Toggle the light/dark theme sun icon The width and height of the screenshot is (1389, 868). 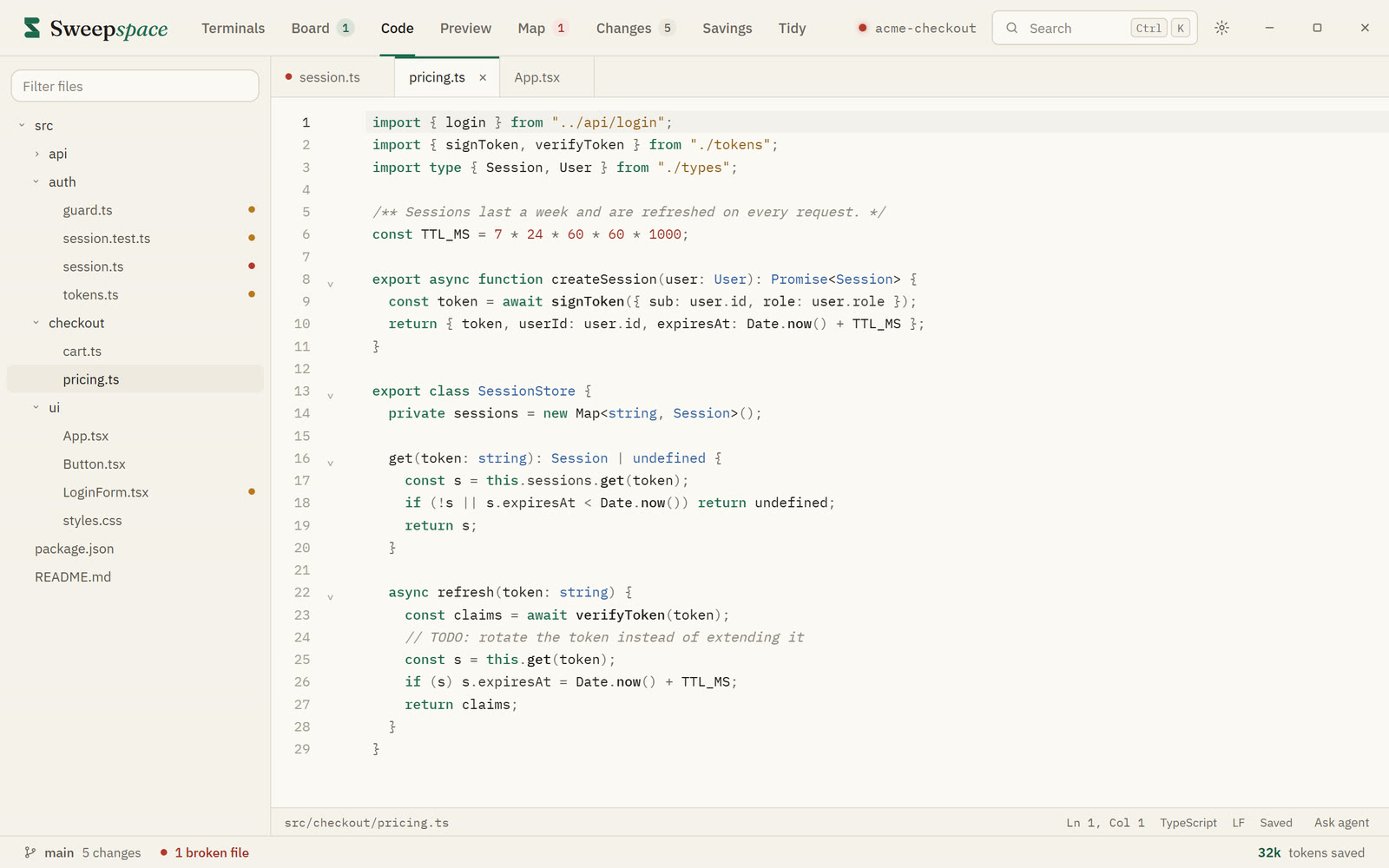(1221, 28)
